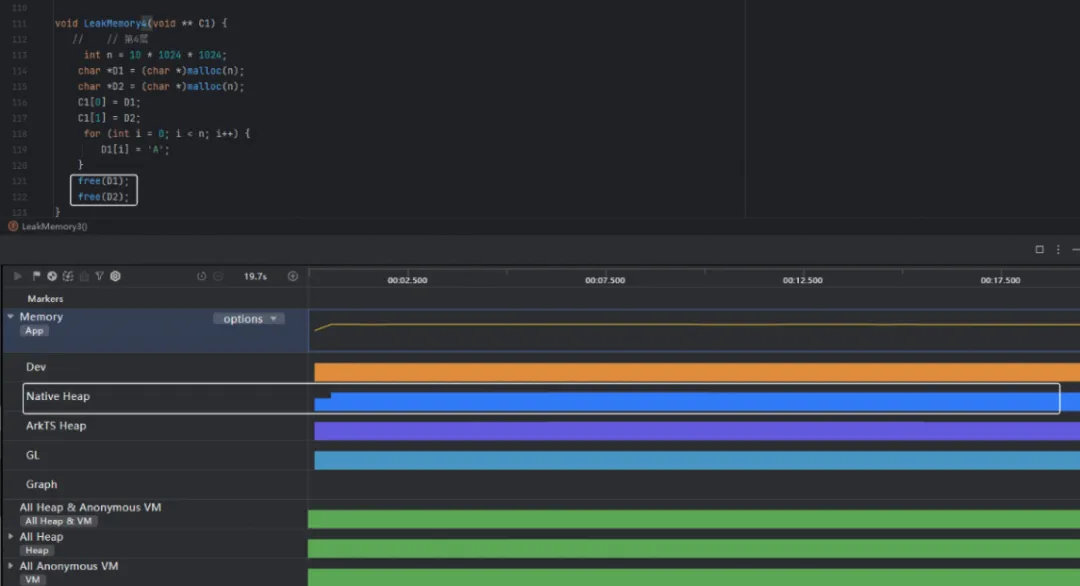
Task: Click the 00:02.500 timeline tick label
Action: point(407,280)
